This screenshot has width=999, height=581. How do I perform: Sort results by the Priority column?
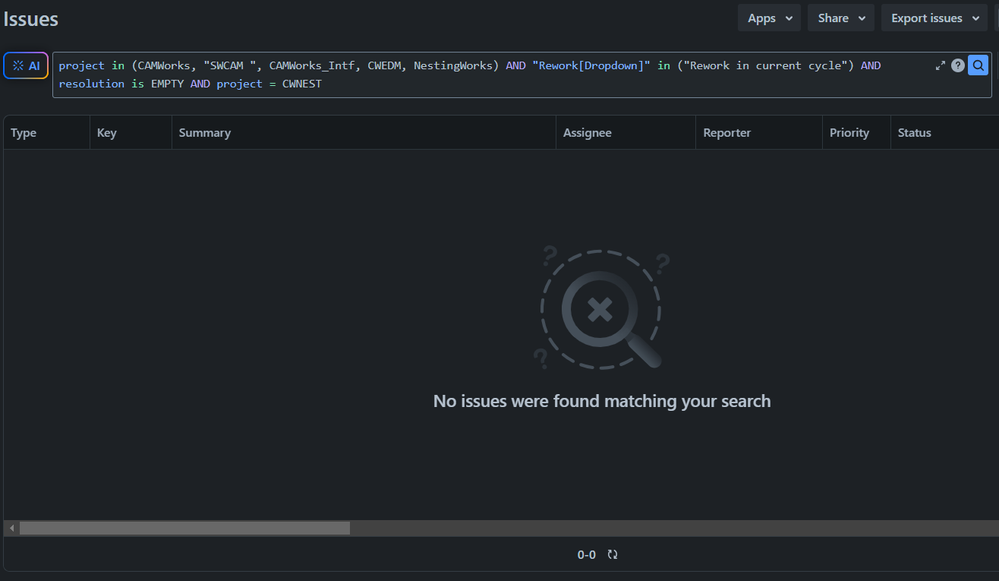[848, 132]
